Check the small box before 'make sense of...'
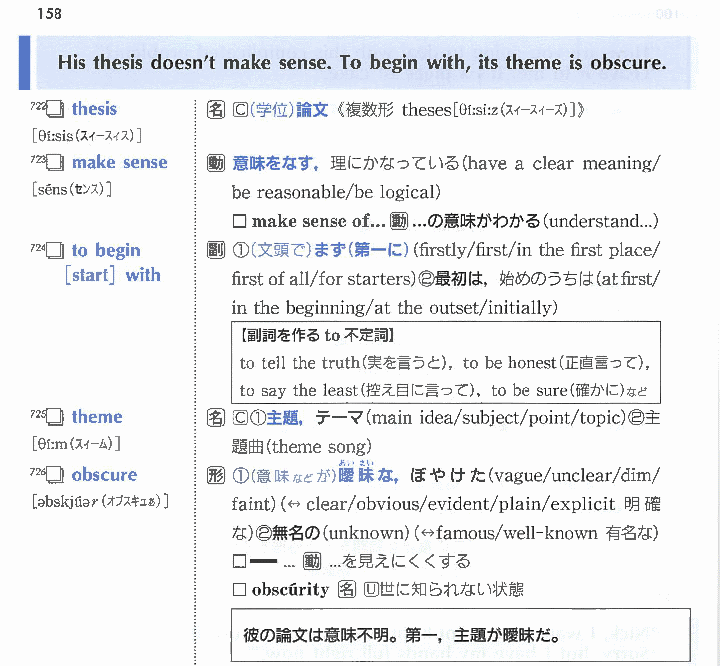Image resolution: width=720 pixels, height=666 pixels. [239, 221]
